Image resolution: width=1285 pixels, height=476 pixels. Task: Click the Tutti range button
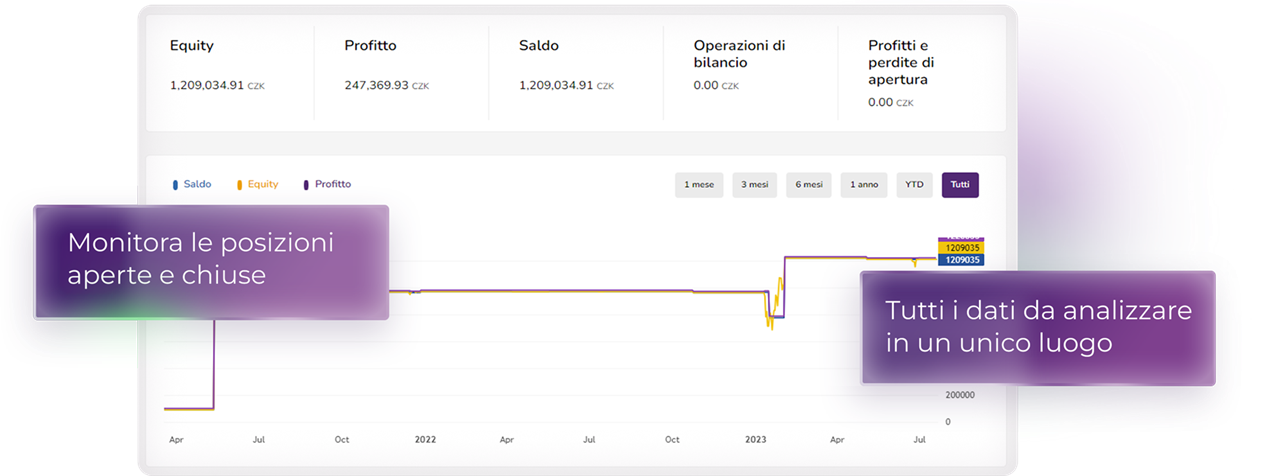pos(960,185)
